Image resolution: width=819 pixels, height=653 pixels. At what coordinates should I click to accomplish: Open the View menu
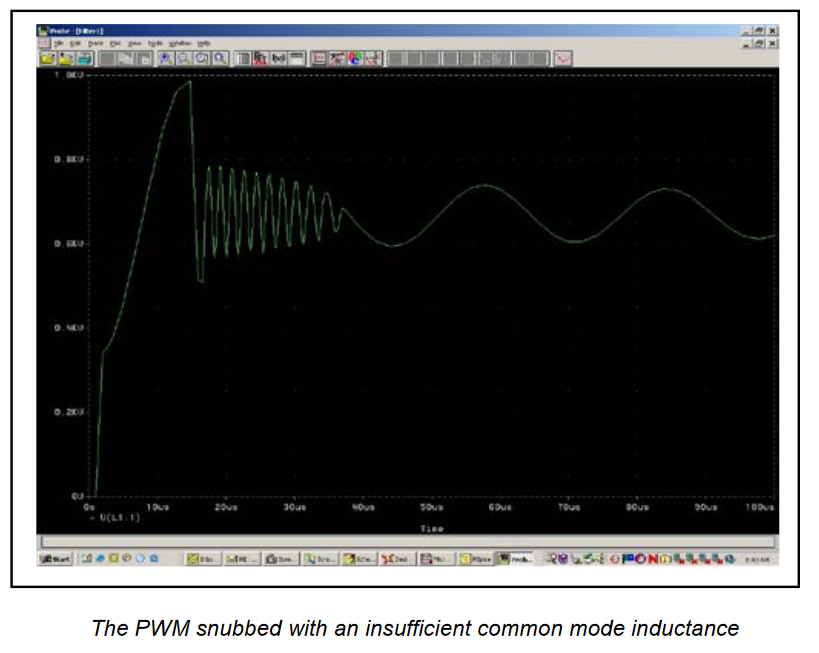tap(134, 43)
